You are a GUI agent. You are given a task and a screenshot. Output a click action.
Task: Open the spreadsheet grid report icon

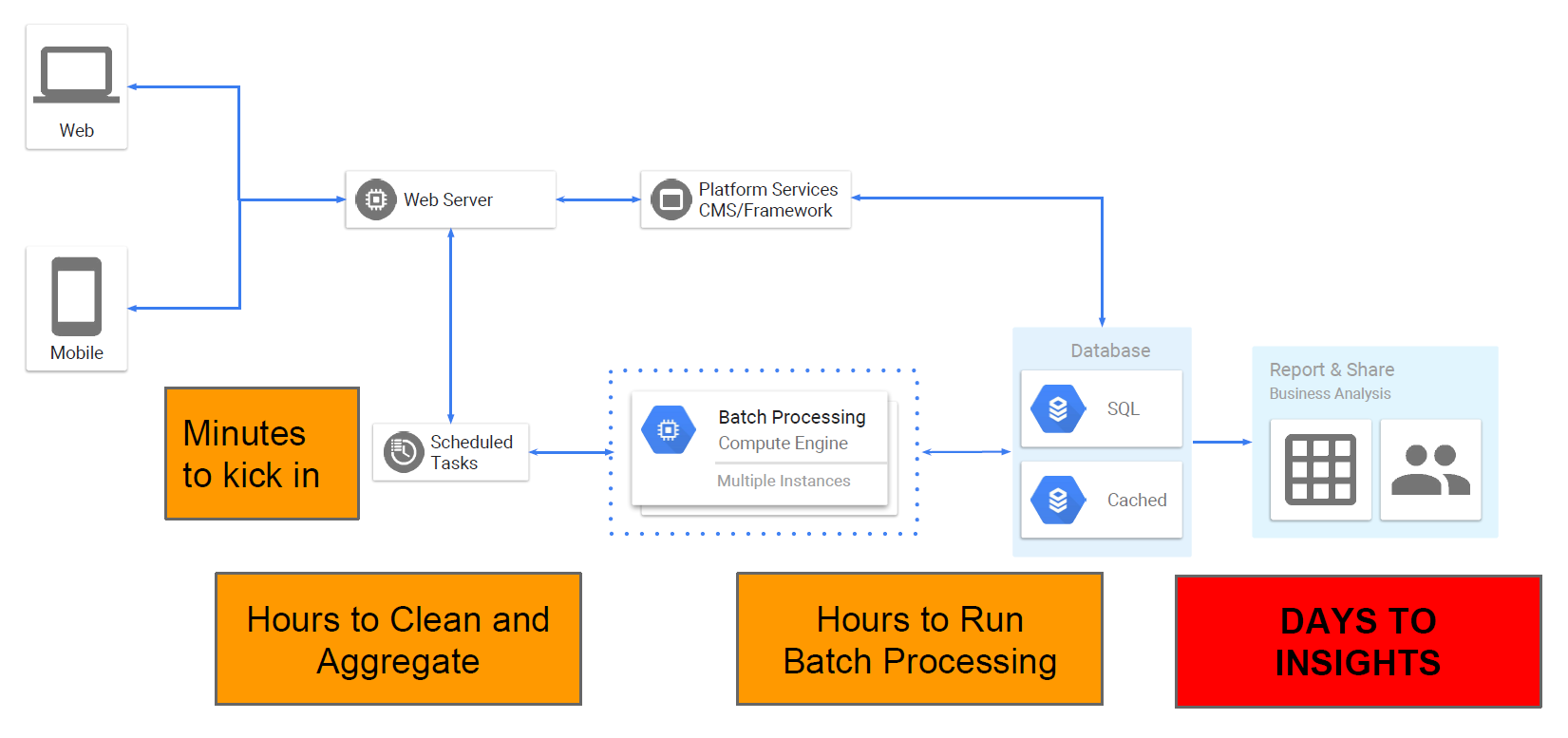(1320, 469)
